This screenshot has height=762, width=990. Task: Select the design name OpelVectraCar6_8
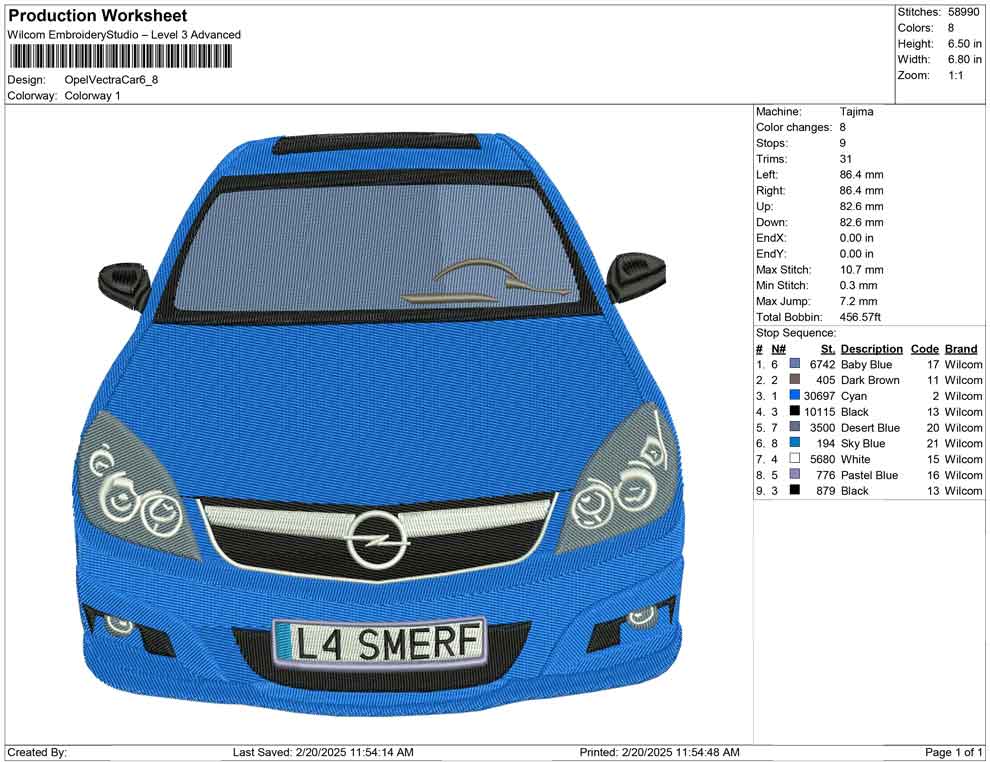tap(113, 81)
